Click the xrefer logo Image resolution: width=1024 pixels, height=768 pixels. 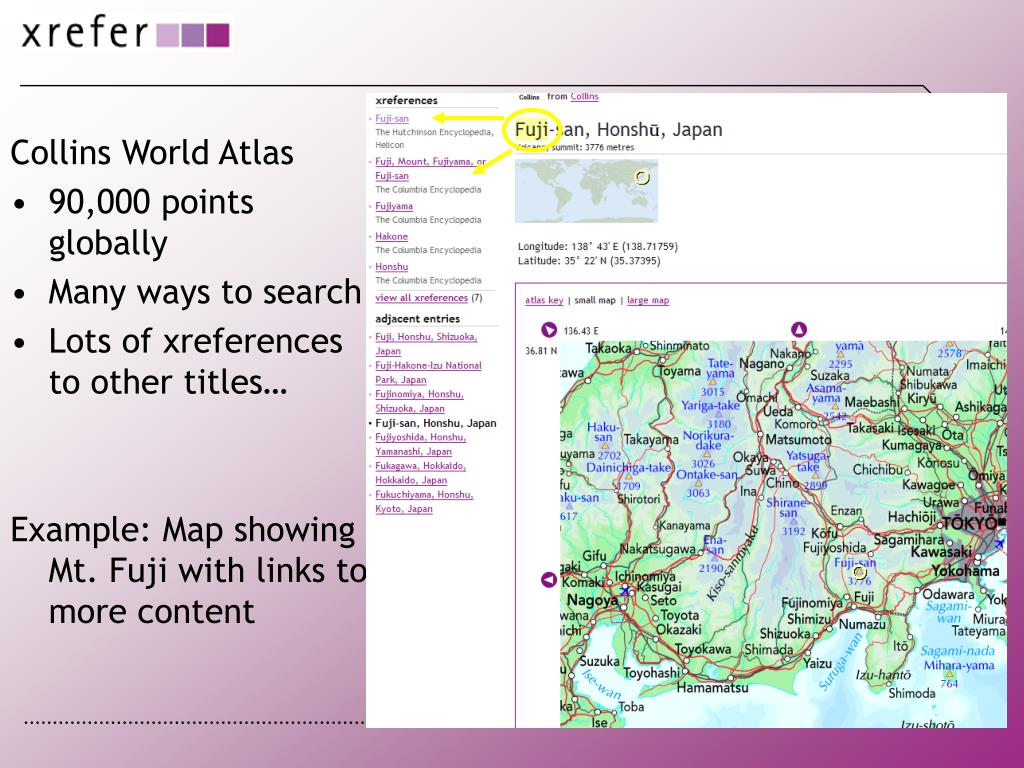(125, 33)
